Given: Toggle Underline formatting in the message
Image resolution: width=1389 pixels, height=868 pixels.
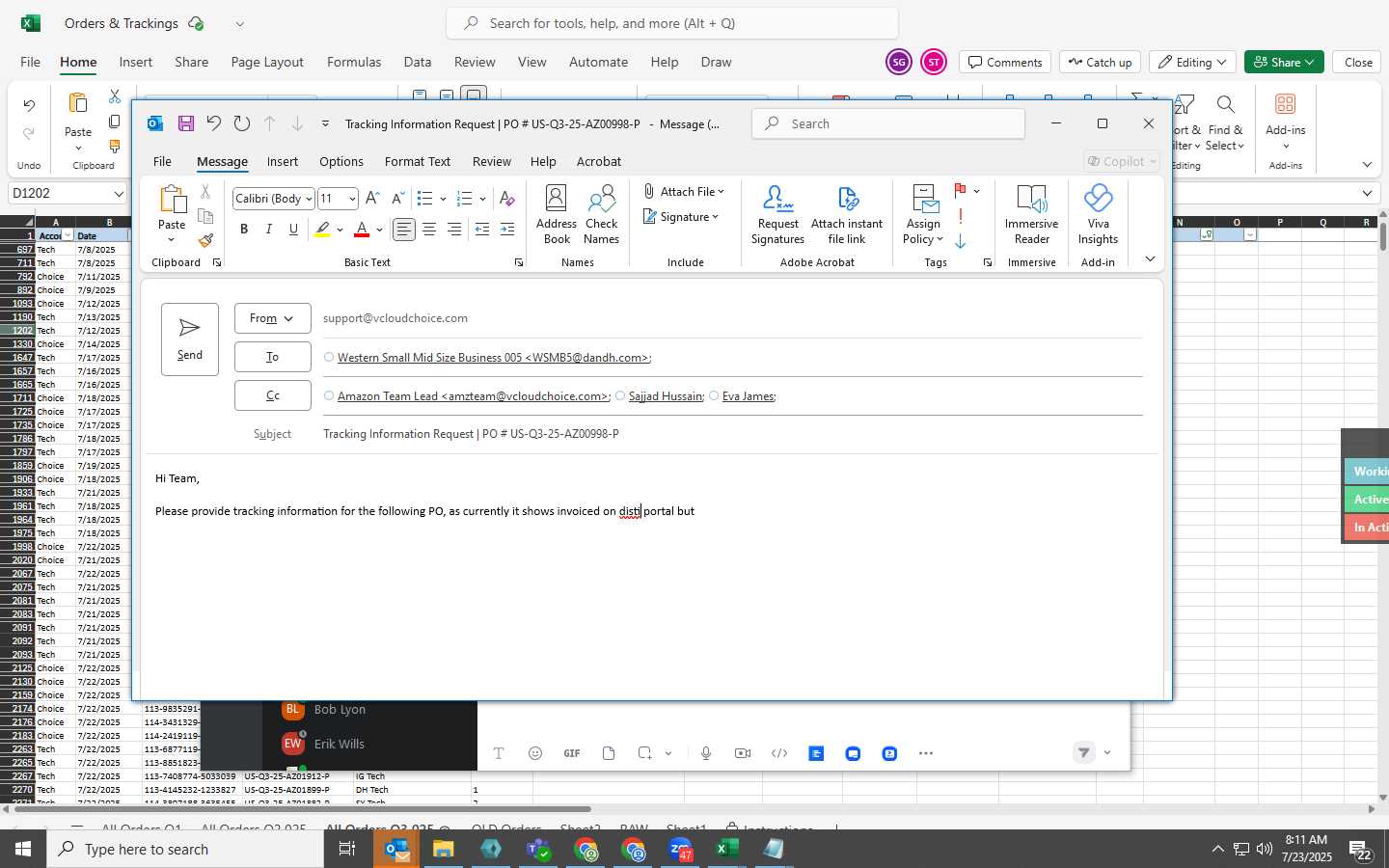Looking at the screenshot, I should pyautogui.click(x=293, y=230).
